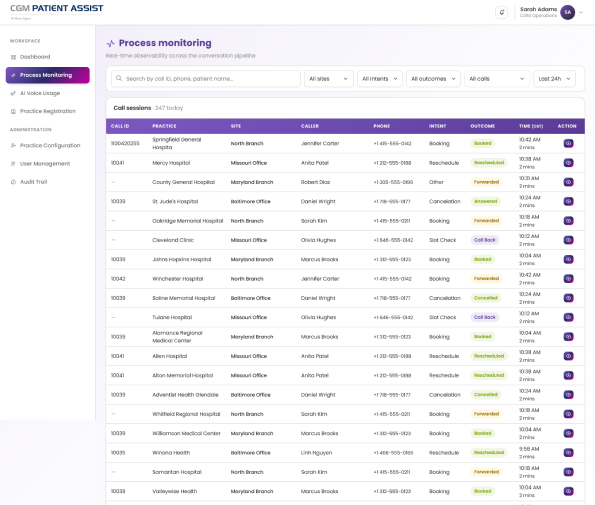Open view icon for Adventist Health Glendale
Viewport: 595px width, 505px height.
tap(568, 395)
